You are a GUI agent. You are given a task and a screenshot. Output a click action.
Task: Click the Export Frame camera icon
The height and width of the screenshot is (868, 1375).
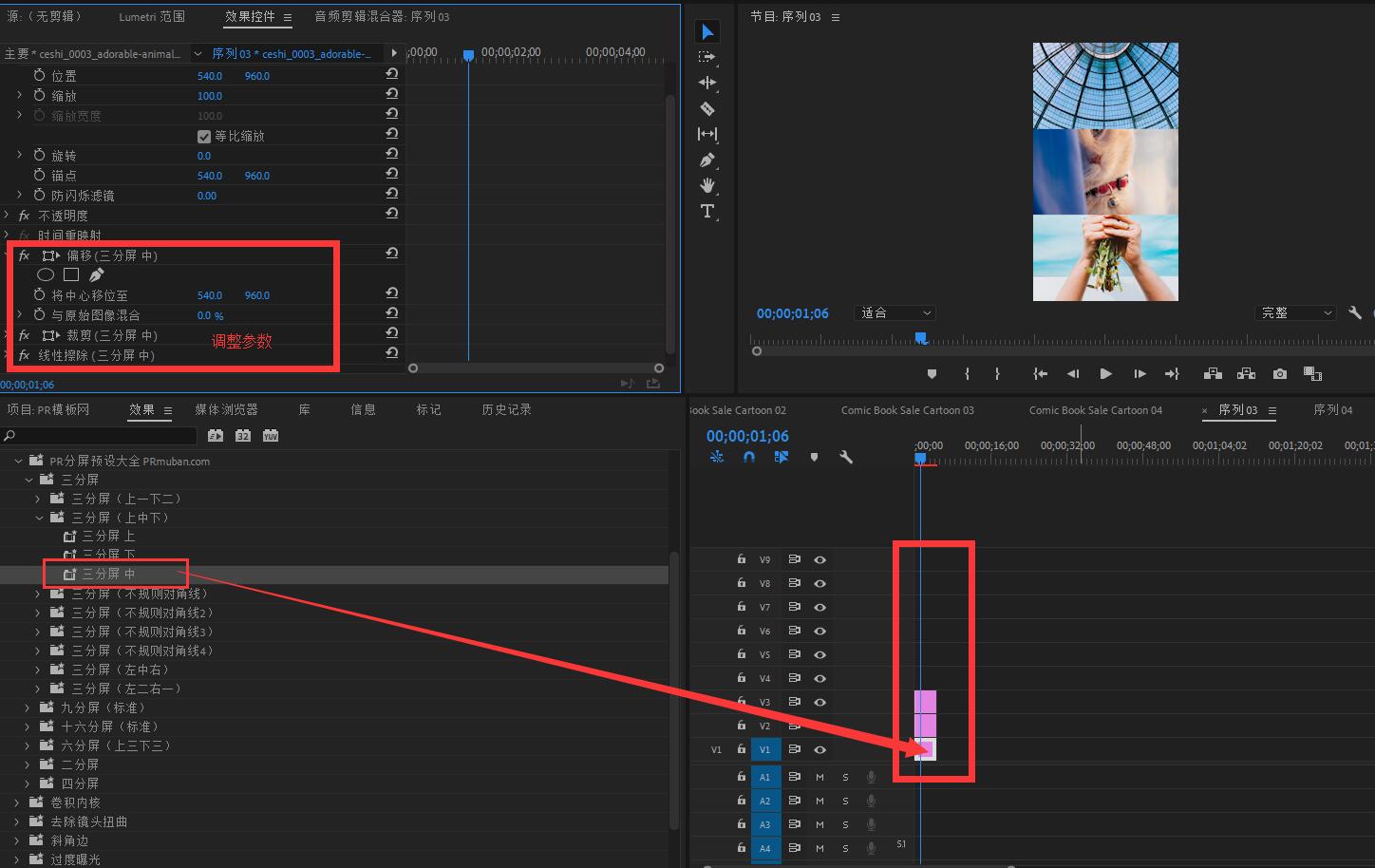(x=1280, y=374)
